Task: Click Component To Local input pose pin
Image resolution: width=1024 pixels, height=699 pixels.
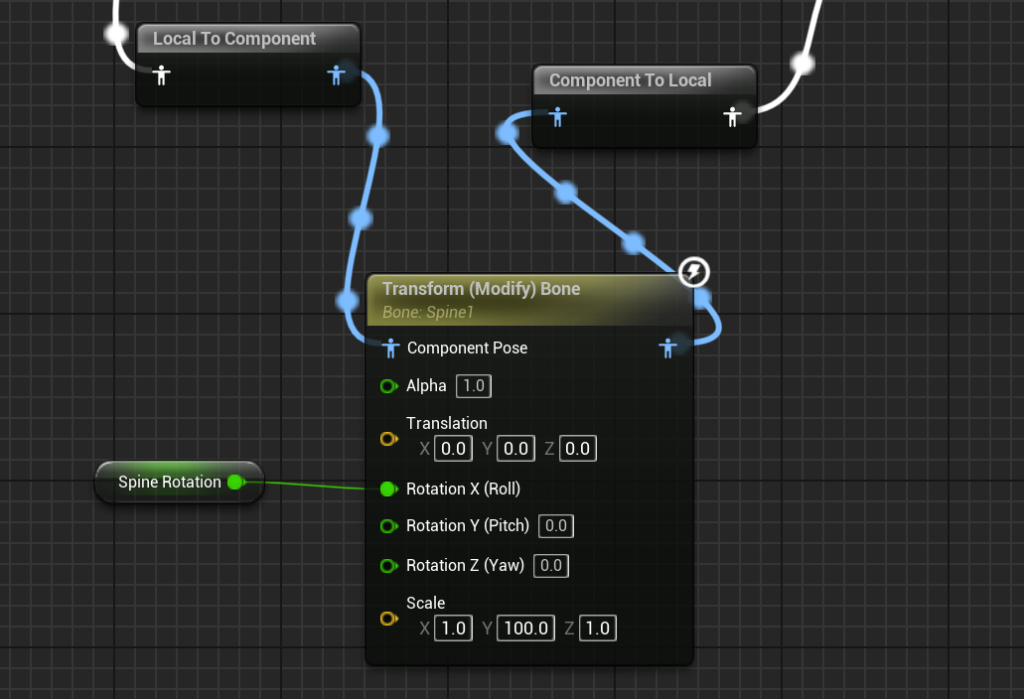Action: click(558, 117)
